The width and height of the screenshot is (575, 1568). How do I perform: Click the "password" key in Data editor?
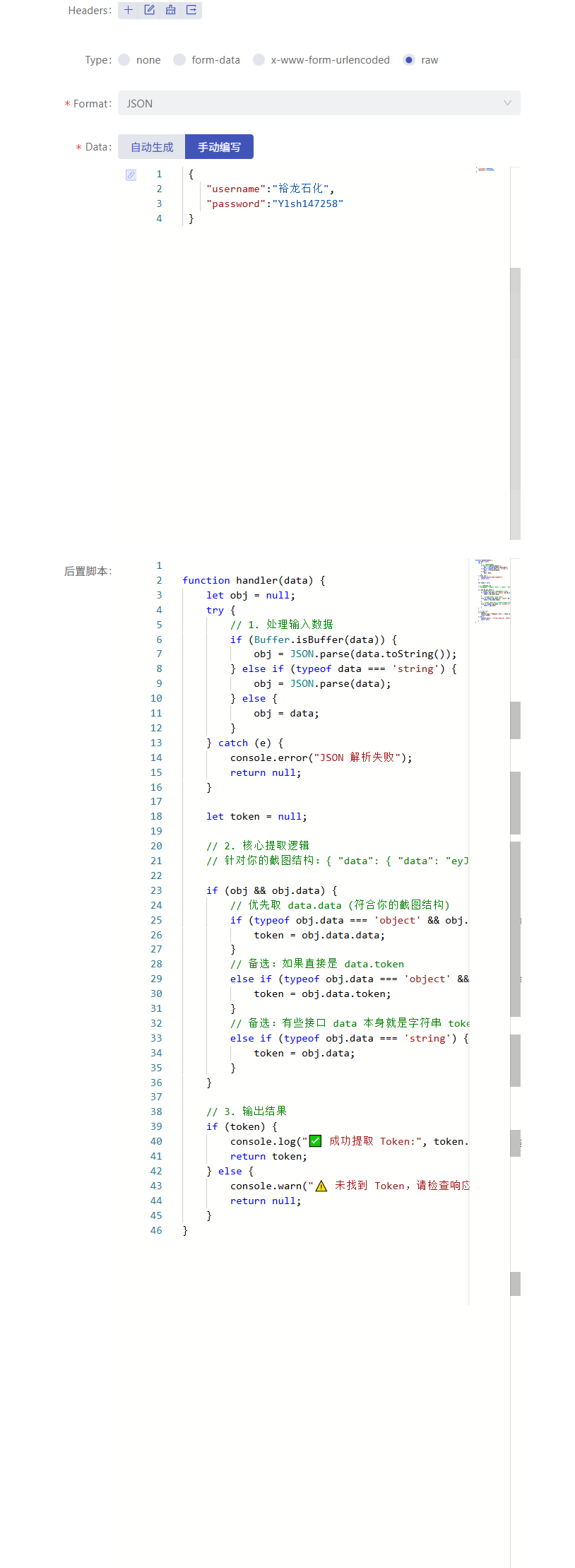point(236,204)
